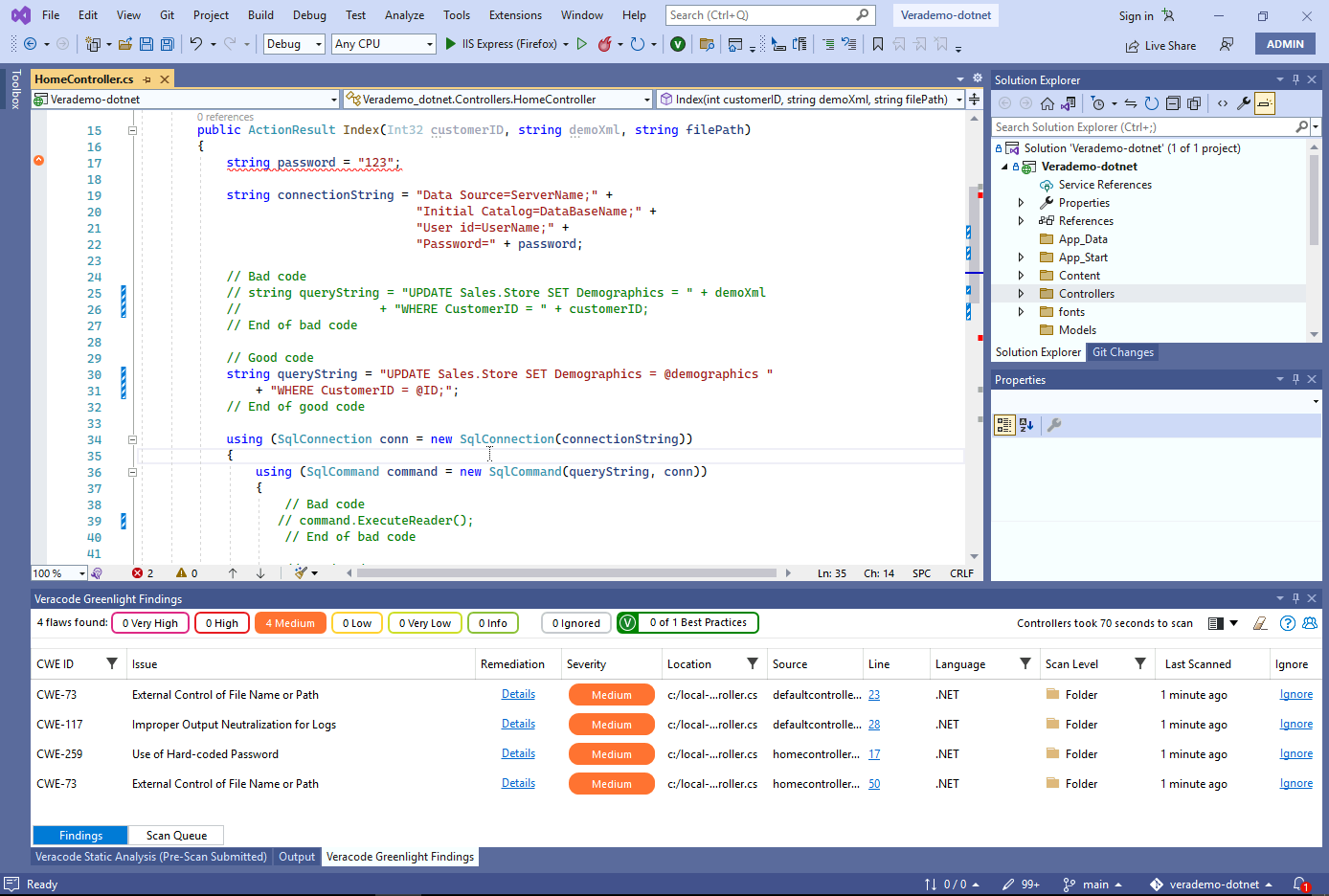Click the help question mark in Greenlight Findings

1288,623
